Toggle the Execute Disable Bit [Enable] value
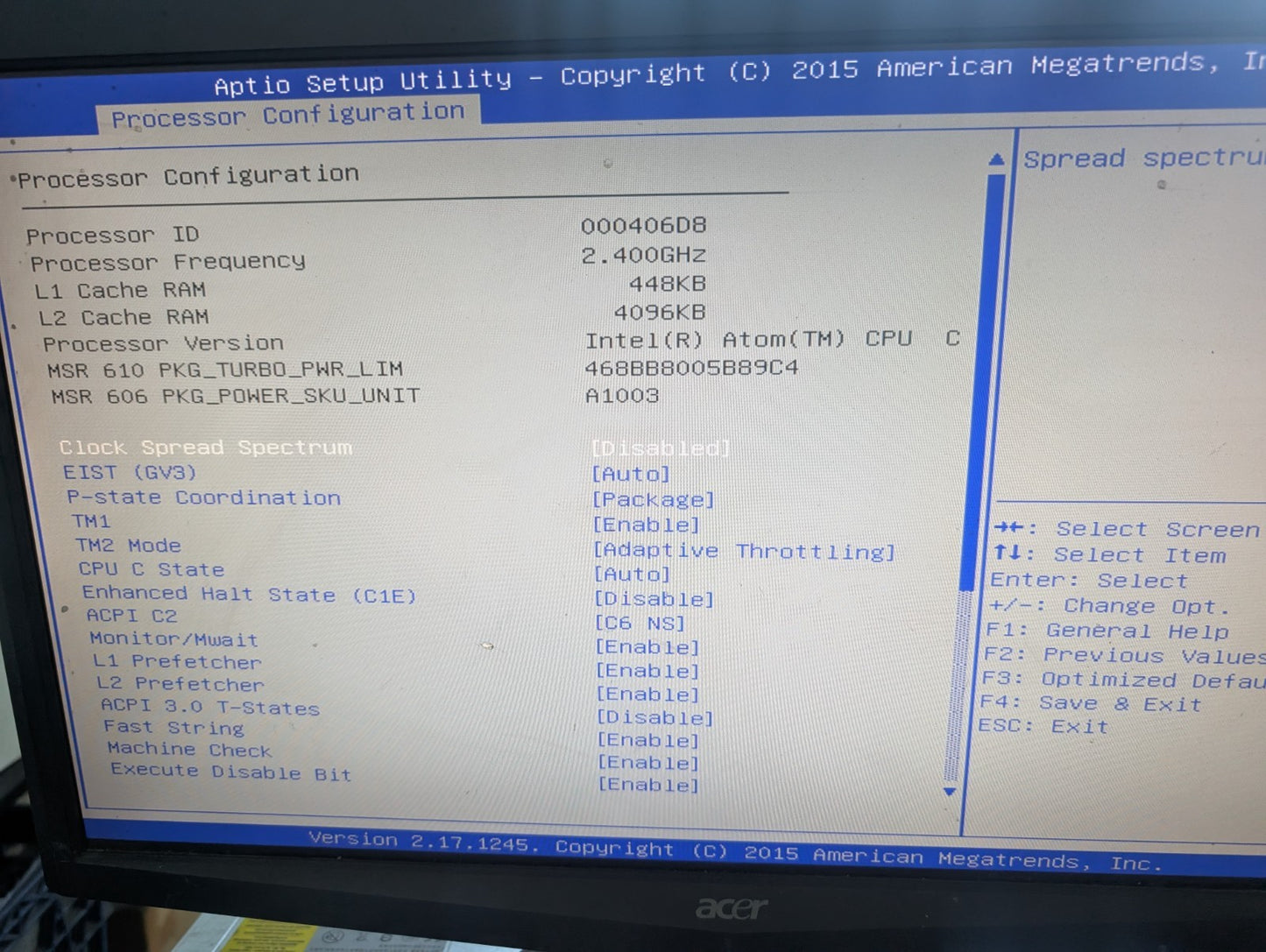 [648, 785]
